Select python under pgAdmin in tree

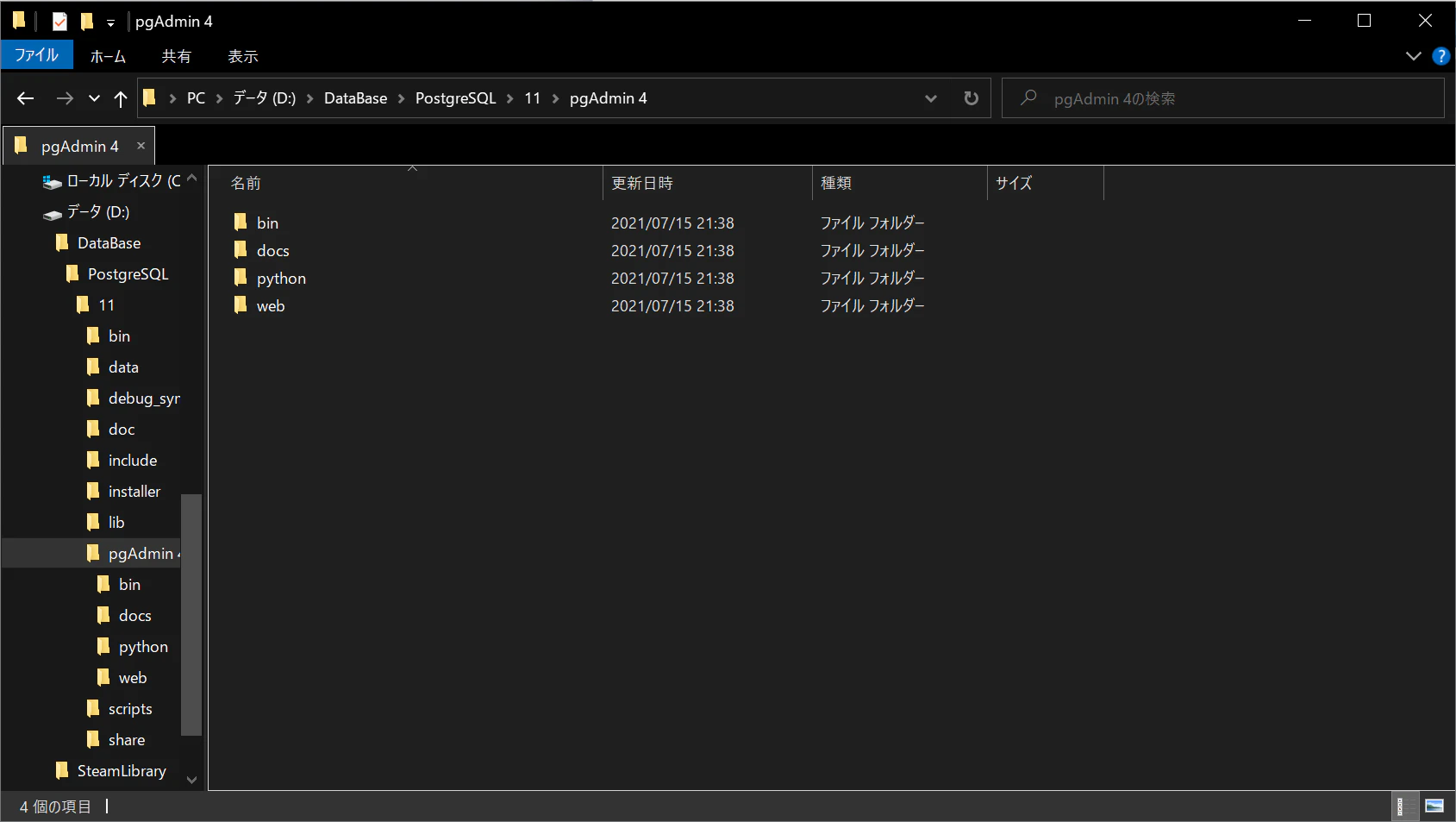click(143, 647)
